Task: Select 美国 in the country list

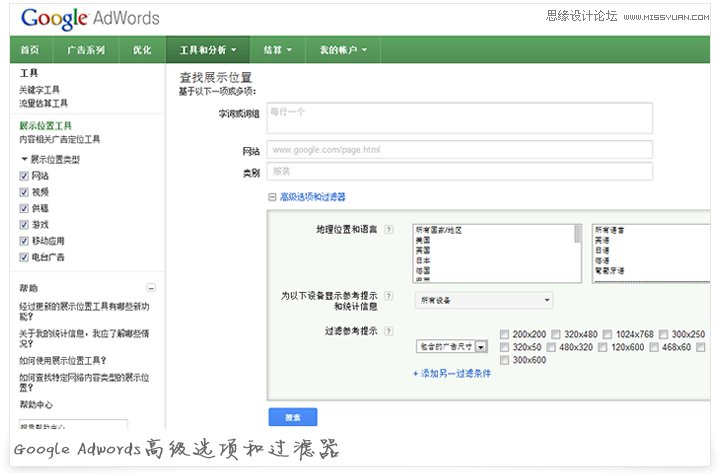Action: tap(423, 240)
